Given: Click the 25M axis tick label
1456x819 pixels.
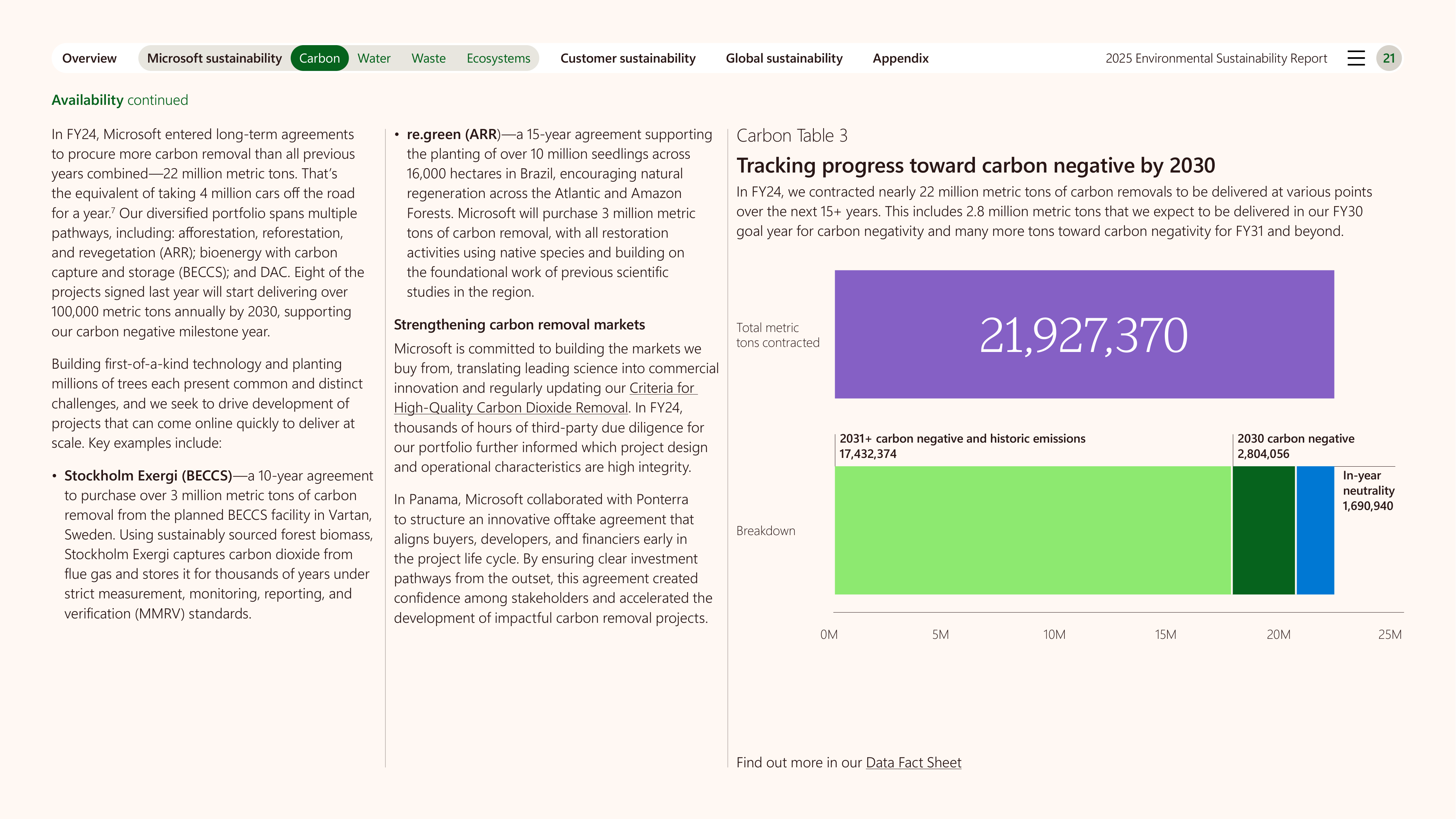Looking at the screenshot, I should [1390, 635].
